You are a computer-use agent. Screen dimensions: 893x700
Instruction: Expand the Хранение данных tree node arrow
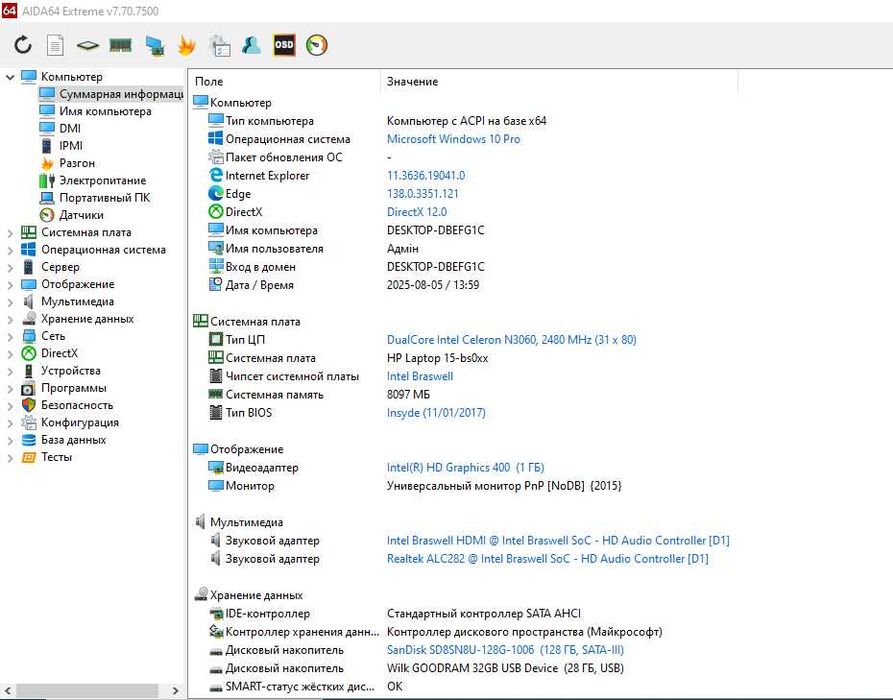point(10,319)
